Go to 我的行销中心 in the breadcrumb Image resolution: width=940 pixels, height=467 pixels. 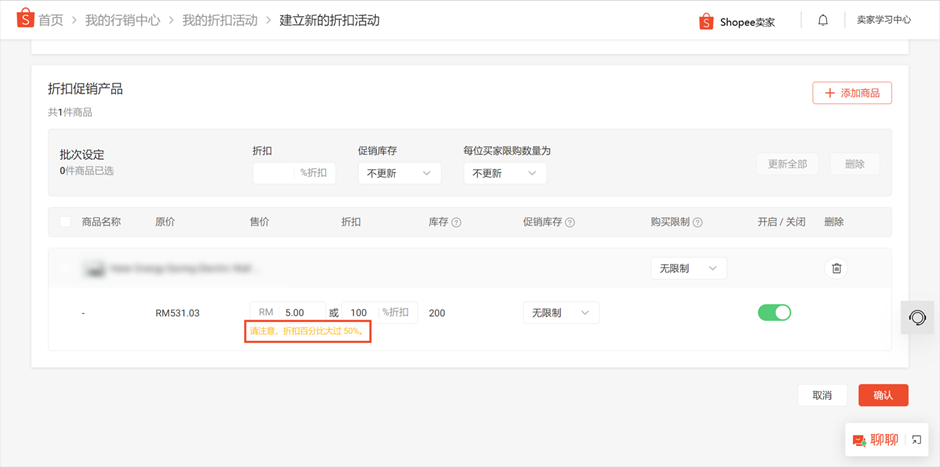click(122, 20)
